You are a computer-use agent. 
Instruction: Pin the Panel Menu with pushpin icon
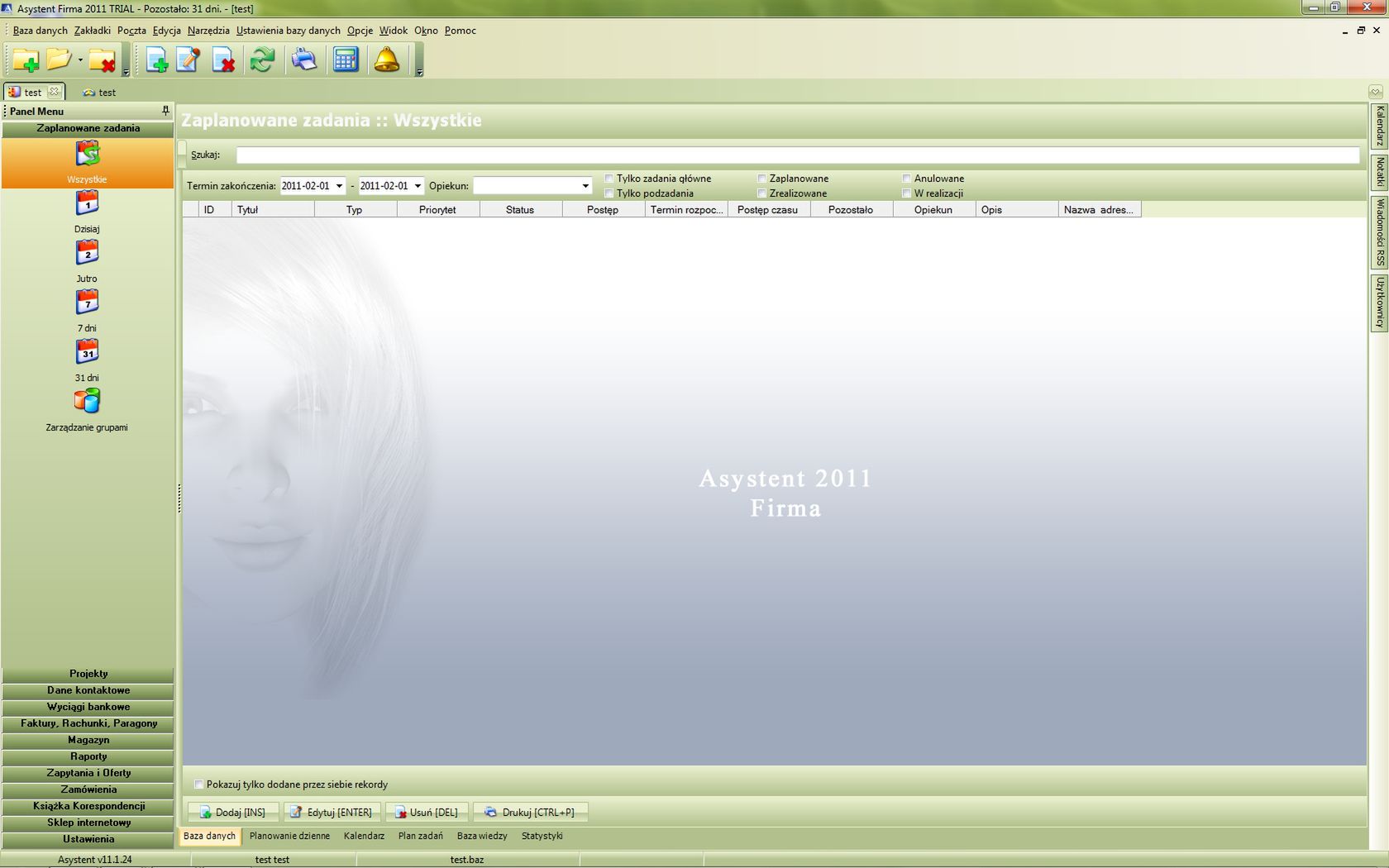pyautogui.click(x=165, y=111)
